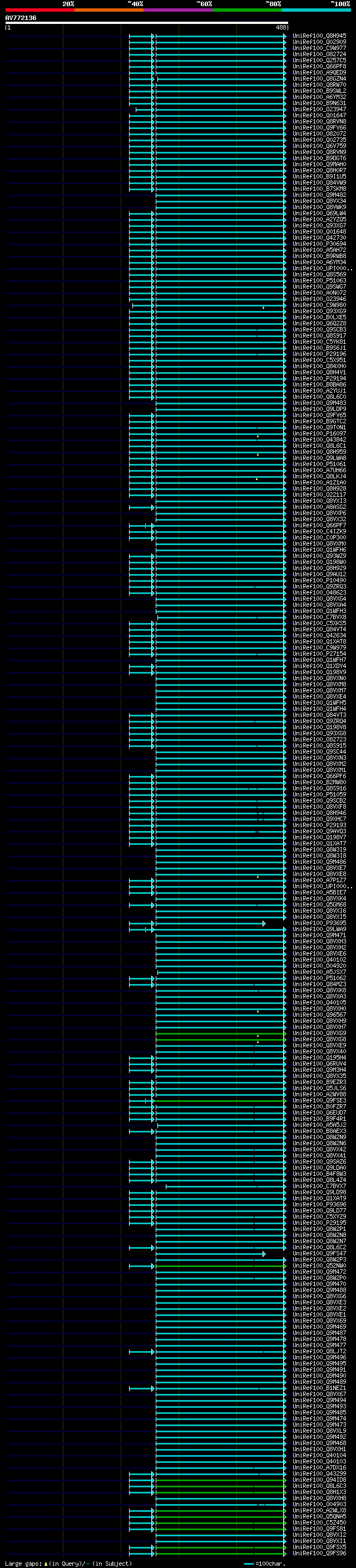
Task: Select hit UniRef100_Q66PF8
Action: coord(319,66)
